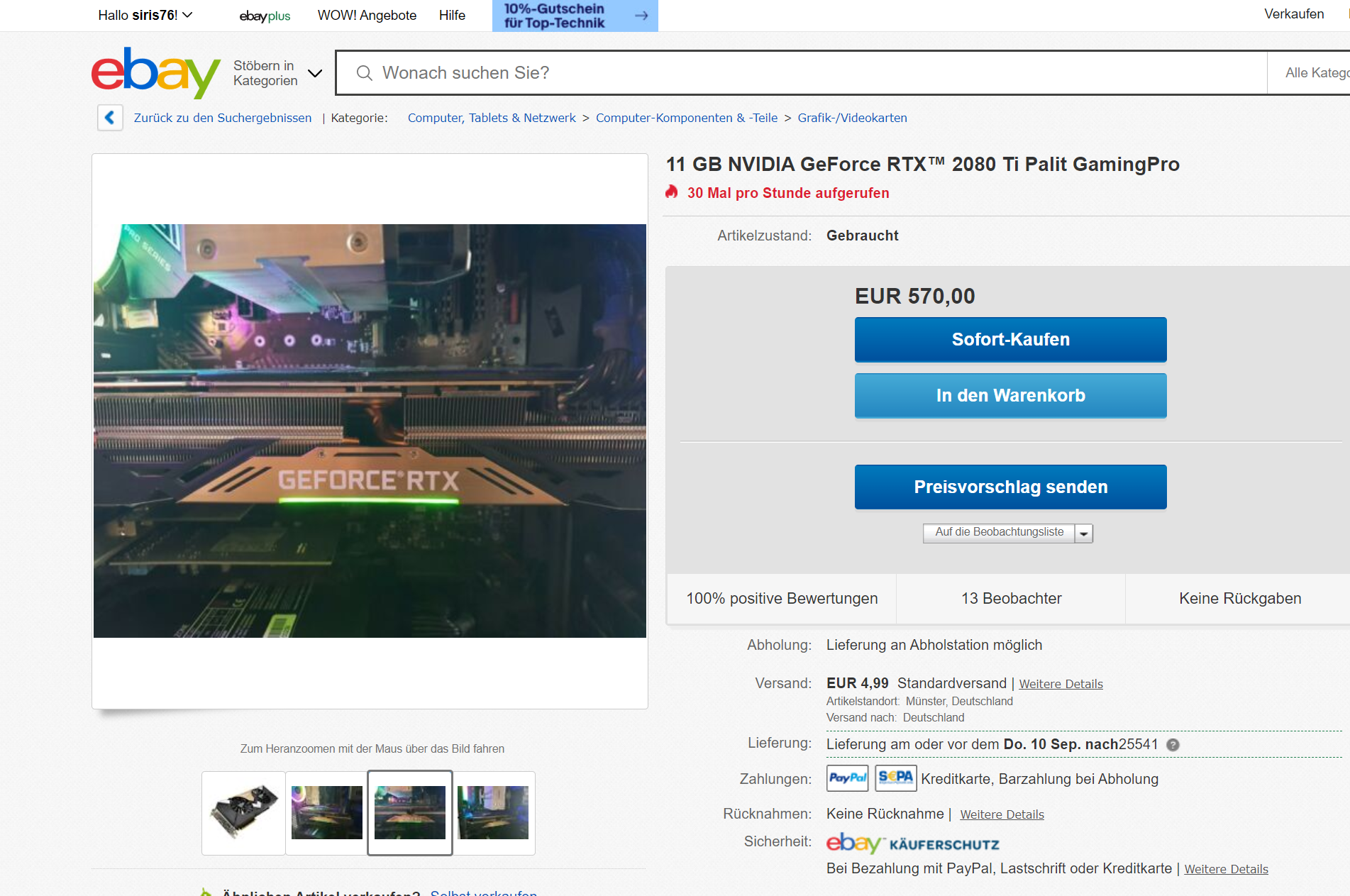This screenshot has width=1350, height=896.
Task: Click the flame icon beside view count
Action: tap(671, 192)
